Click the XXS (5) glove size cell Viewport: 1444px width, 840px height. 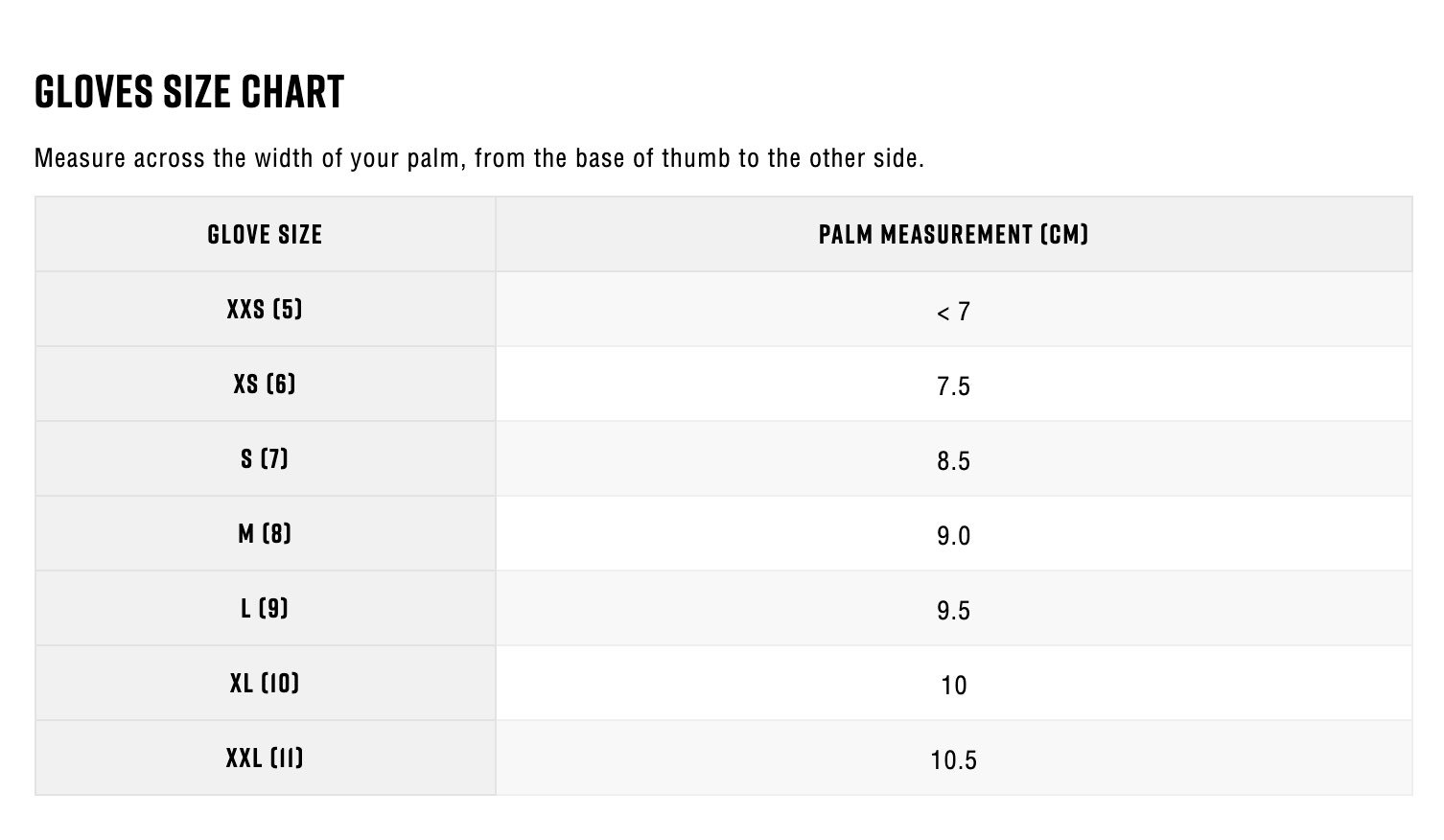265,309
